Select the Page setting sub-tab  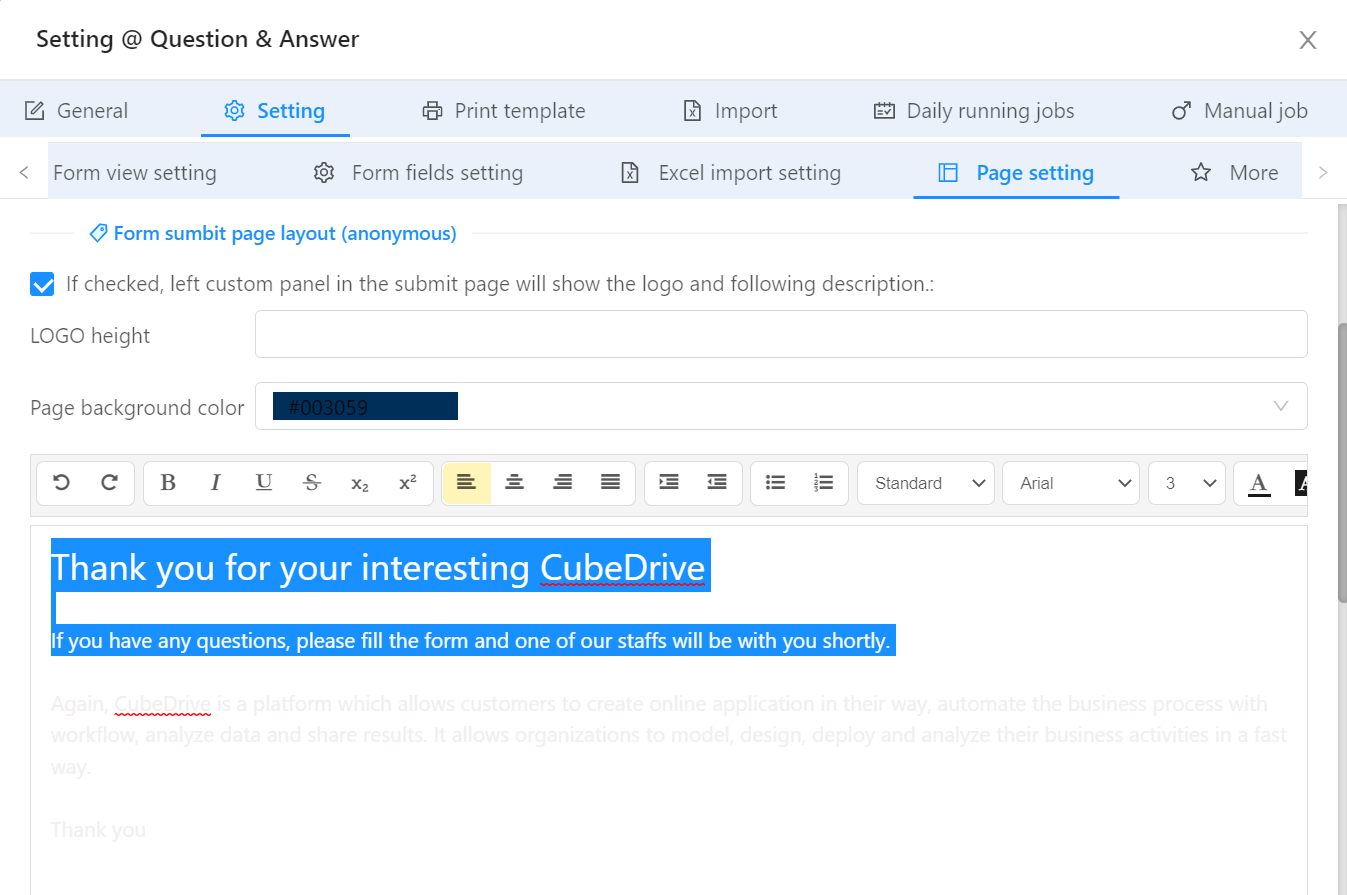pyautogui.click(x=1016, y=173)
